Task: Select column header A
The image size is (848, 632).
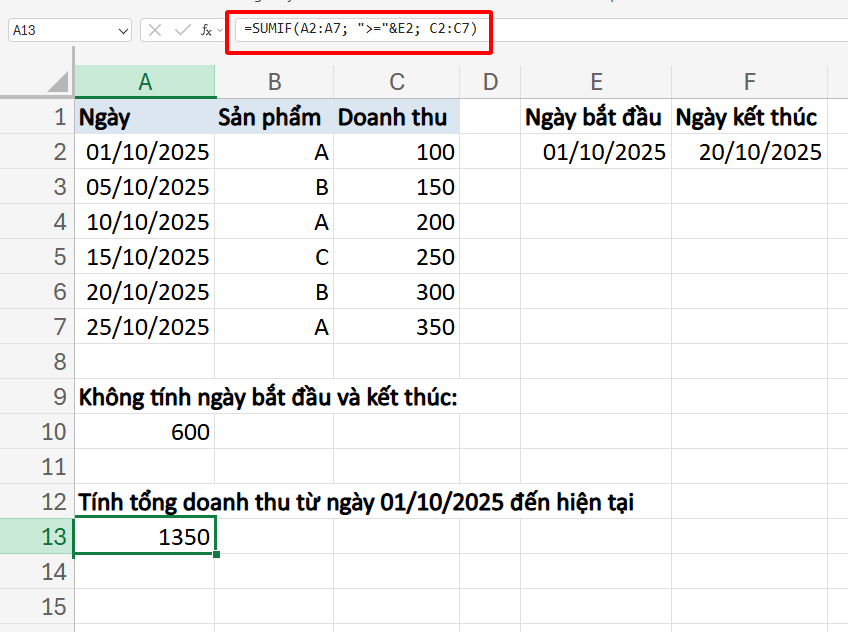Action: [145, 83]
